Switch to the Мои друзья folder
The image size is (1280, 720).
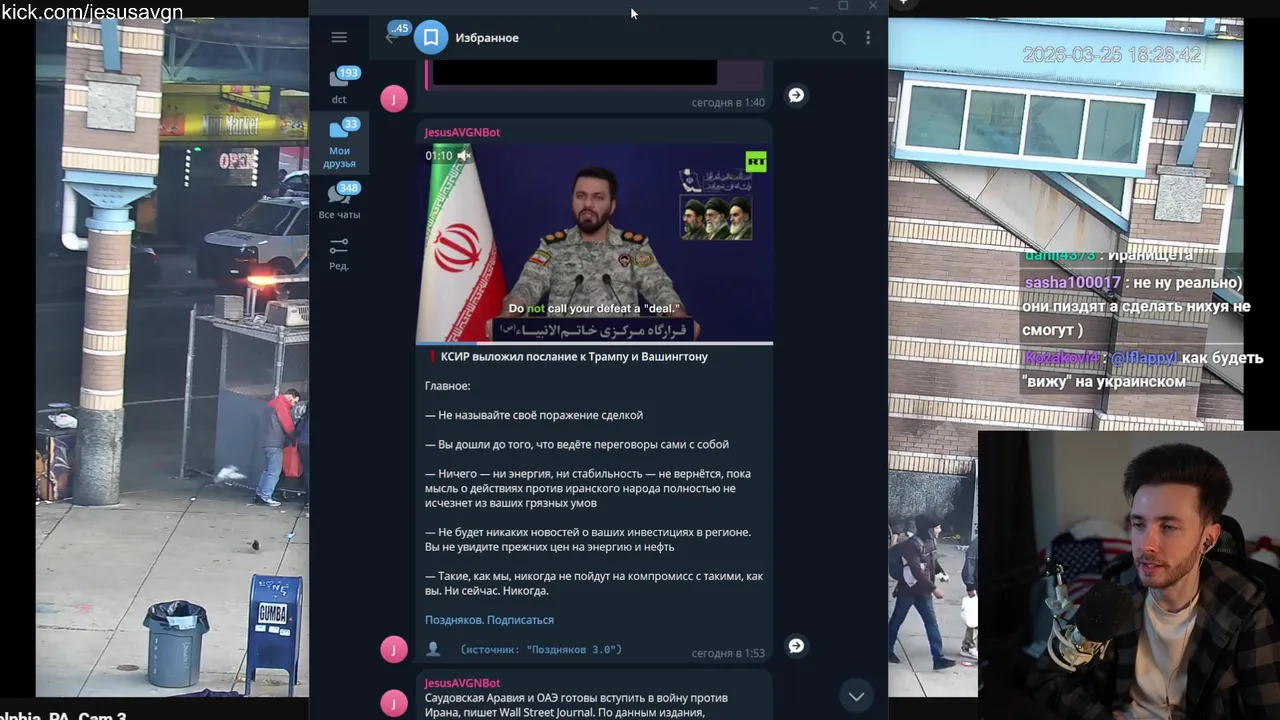pos(339,143)
